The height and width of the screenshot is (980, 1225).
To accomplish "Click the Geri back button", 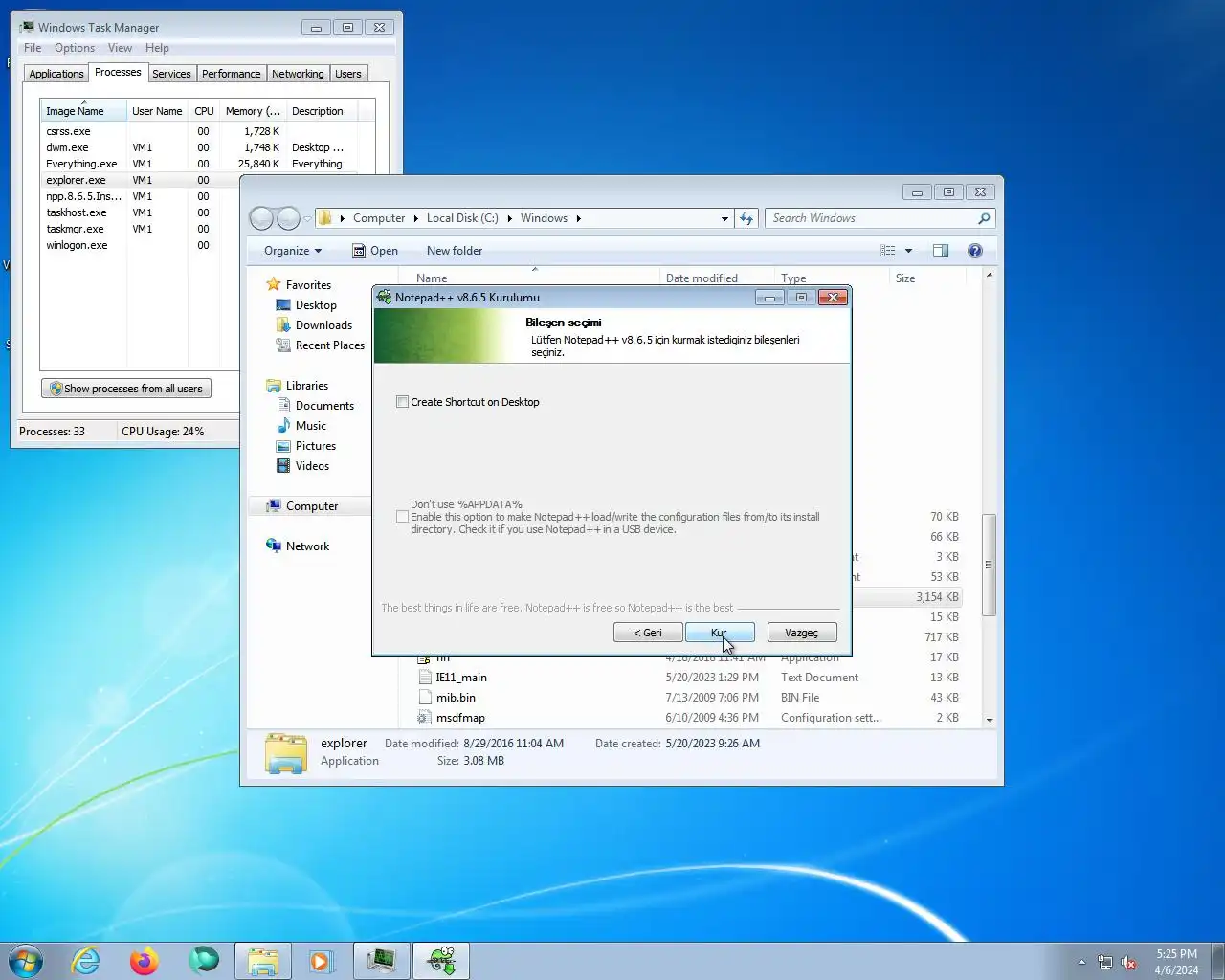I will coord(648,633).
